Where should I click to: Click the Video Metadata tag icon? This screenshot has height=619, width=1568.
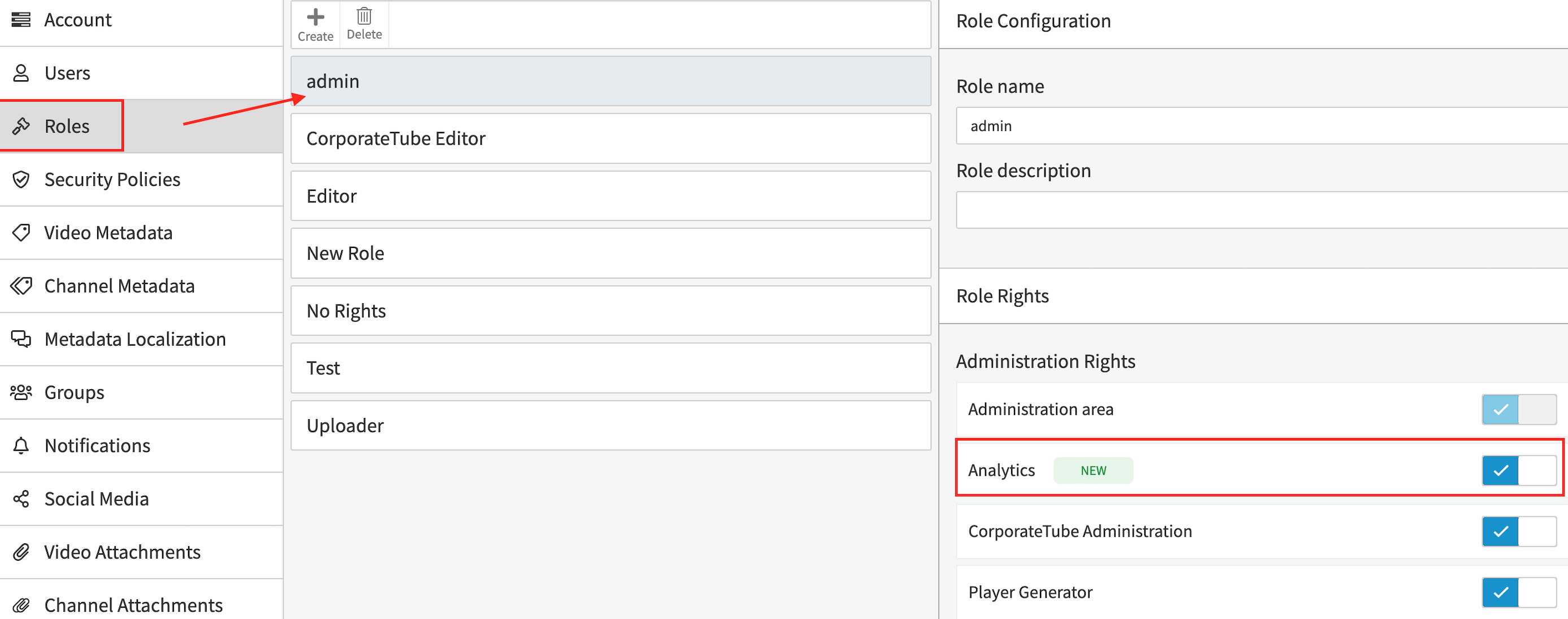point(21,233)
